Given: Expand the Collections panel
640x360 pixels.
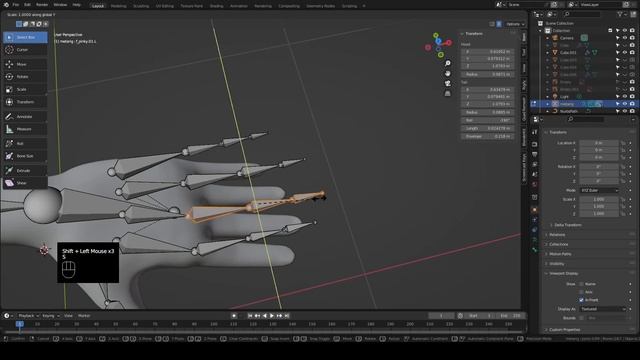Looking at the screenshot, I should (x=559, y=244).
